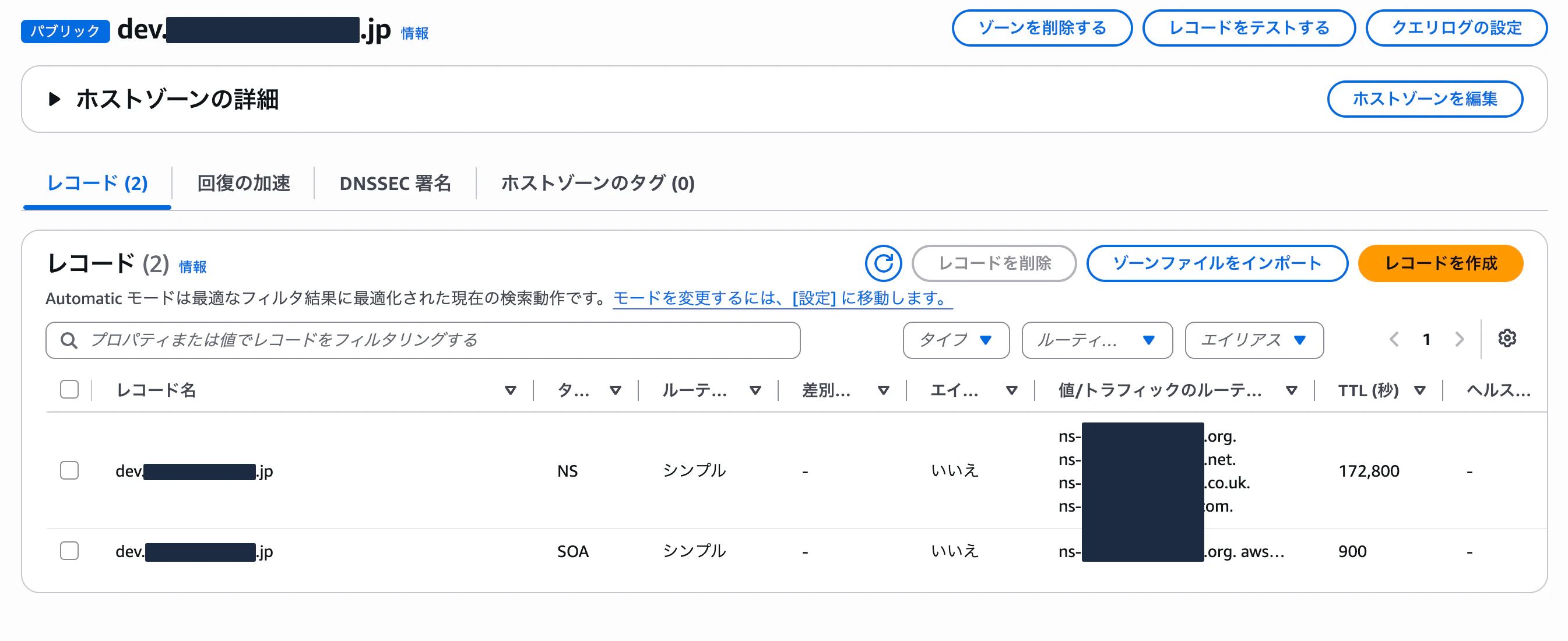
Task: Go to next page chevron
Action: coord(1459,339)
